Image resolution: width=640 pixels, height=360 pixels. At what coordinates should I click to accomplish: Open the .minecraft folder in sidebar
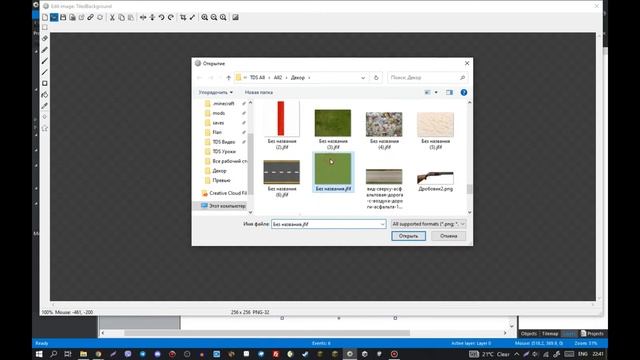223,104
